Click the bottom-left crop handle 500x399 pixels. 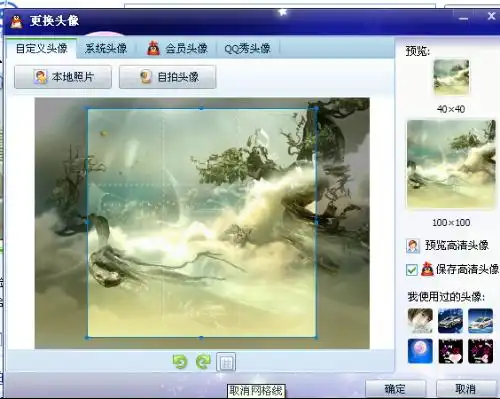pyautogui.click(x=88, y=338)
